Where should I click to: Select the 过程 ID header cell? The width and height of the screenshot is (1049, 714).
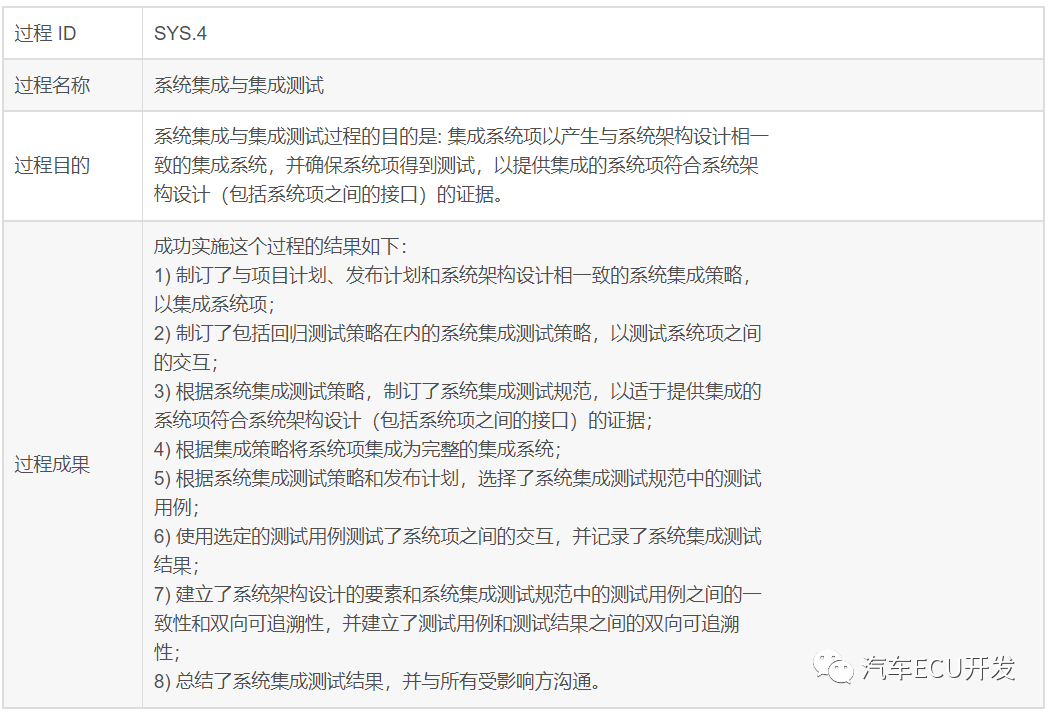[45, 33]
